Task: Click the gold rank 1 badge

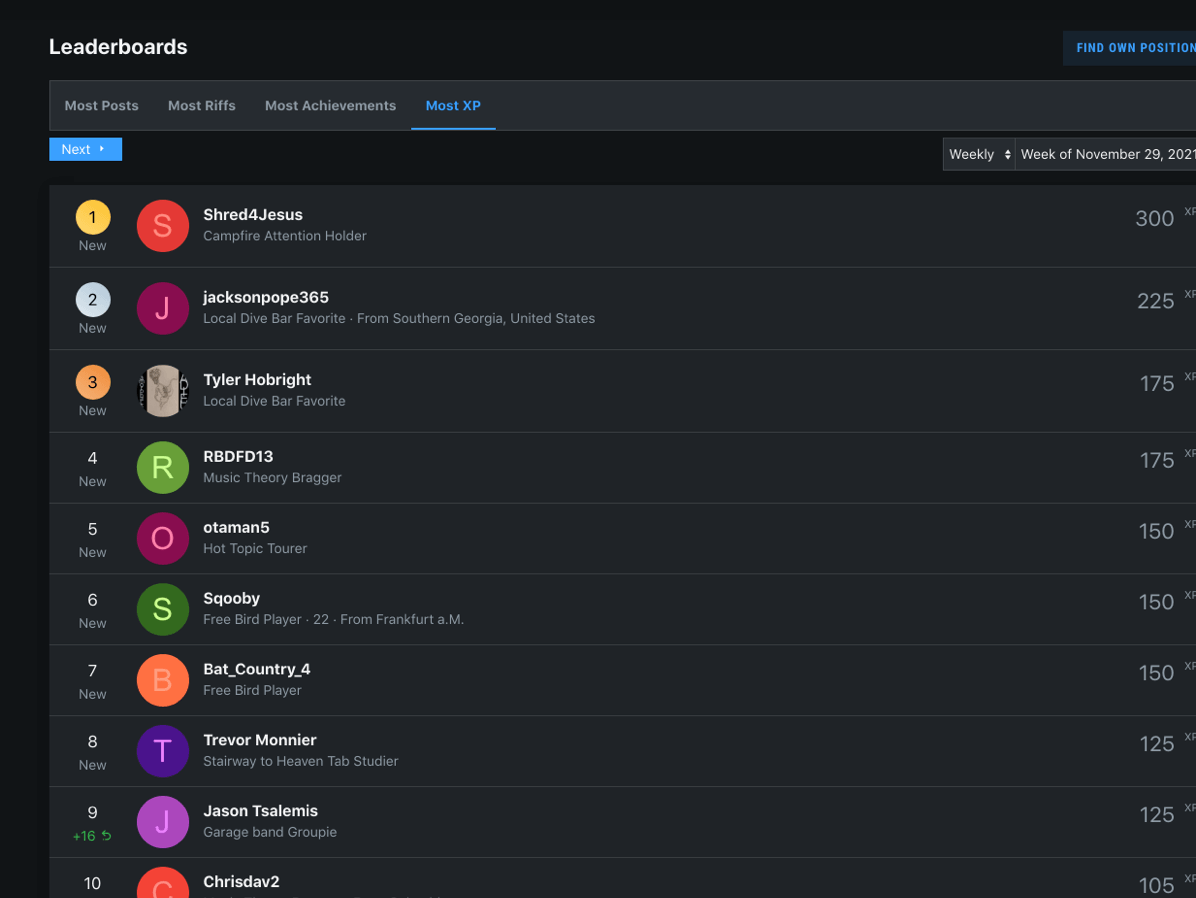Action: click(93, 217)
